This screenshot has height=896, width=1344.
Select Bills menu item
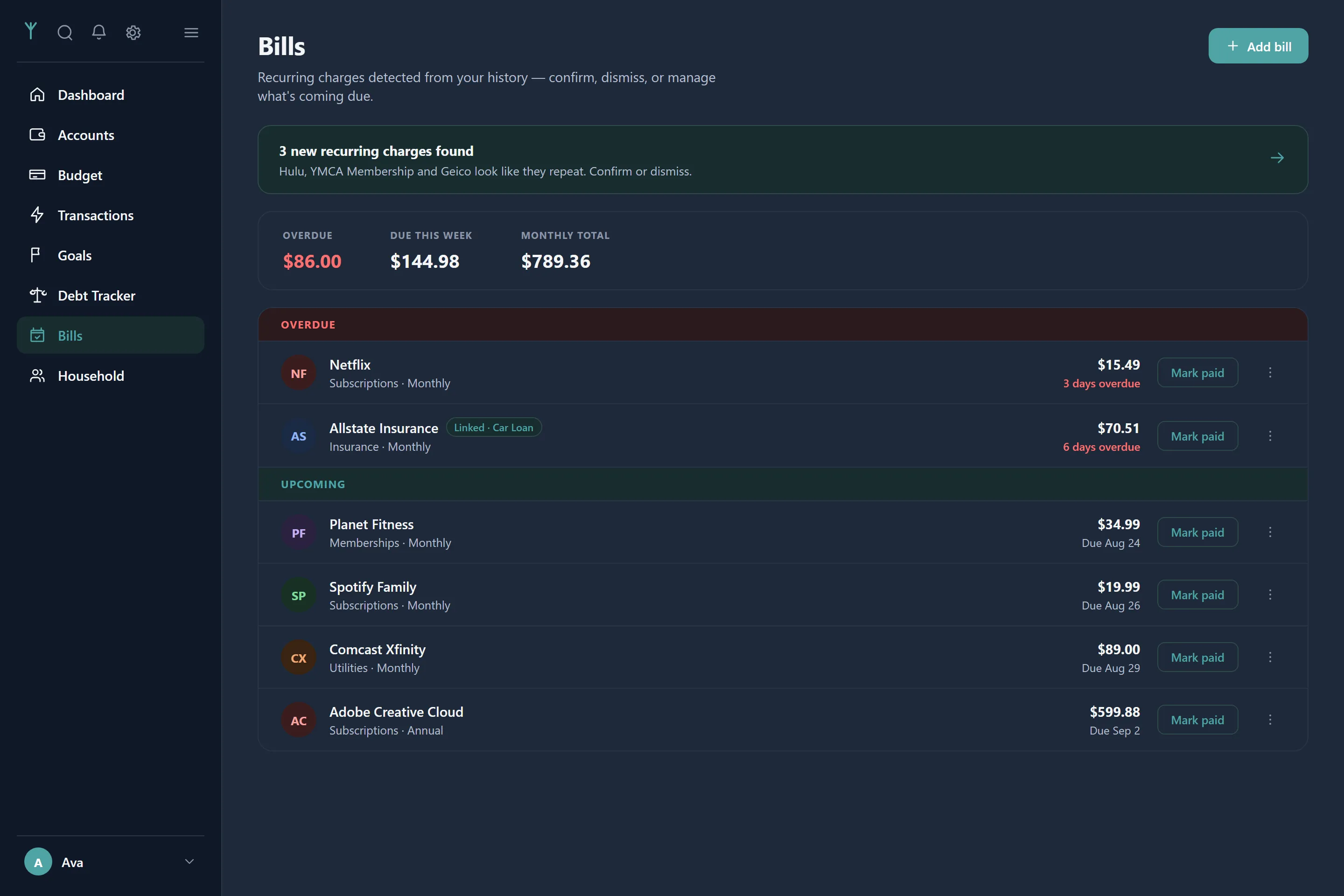tap(110, 335)
